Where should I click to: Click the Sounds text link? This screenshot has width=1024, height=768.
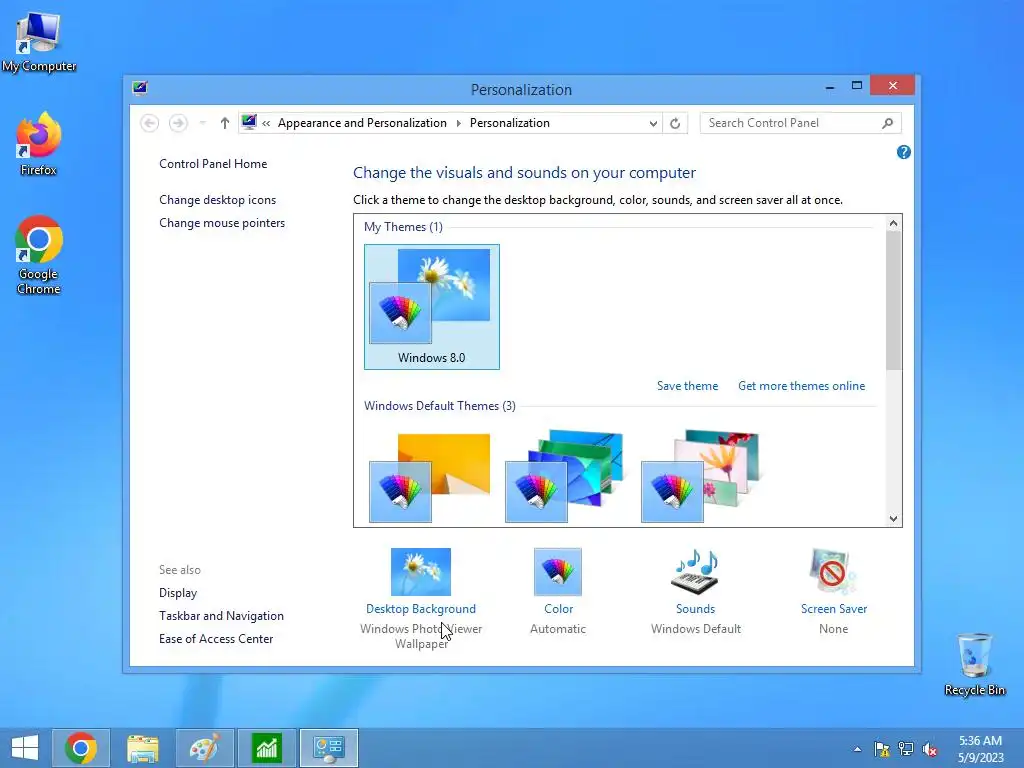[696, 609]
